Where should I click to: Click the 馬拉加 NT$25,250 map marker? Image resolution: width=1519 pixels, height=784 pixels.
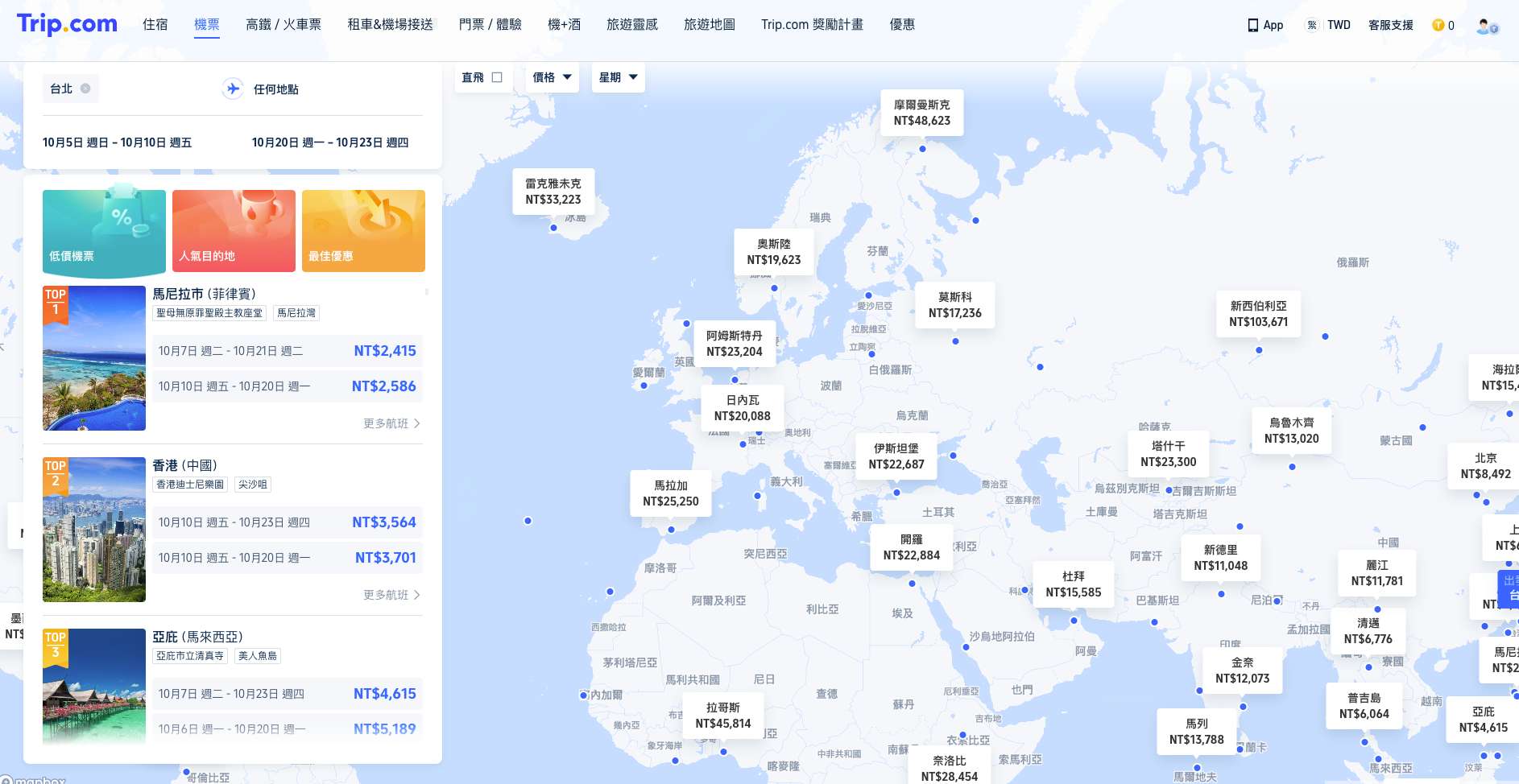(671, 493)
